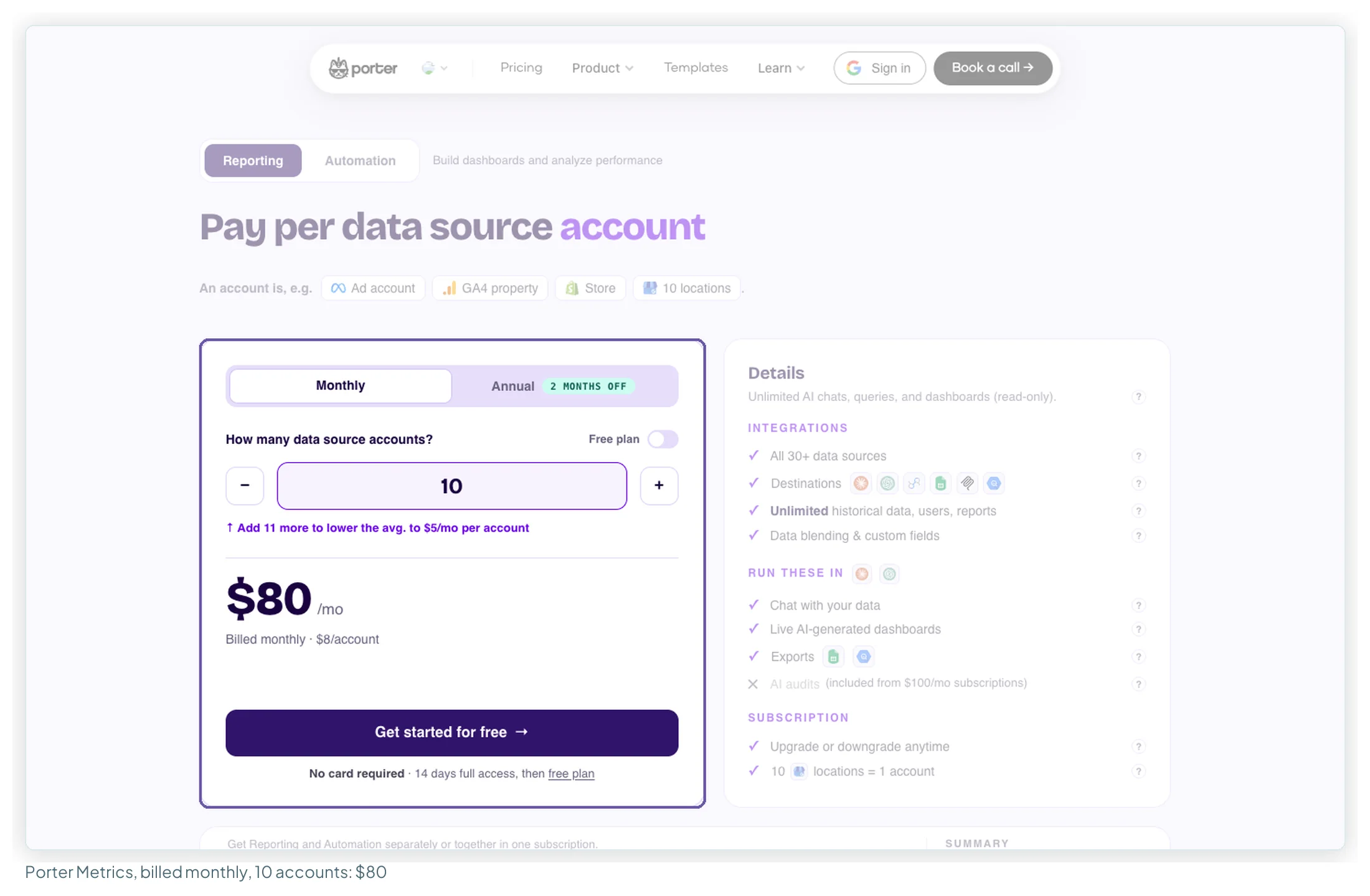This screenshot has height=896, width=1370.
Task: Open help for 10 locations = 1 account
Action: [1138, 771]
